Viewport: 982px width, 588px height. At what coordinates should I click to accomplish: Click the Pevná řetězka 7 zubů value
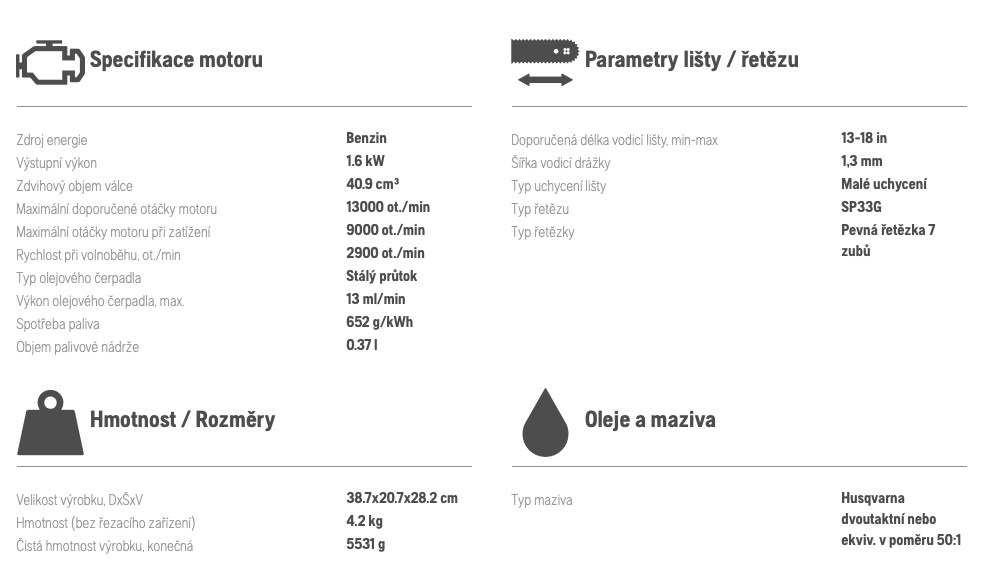888,240
